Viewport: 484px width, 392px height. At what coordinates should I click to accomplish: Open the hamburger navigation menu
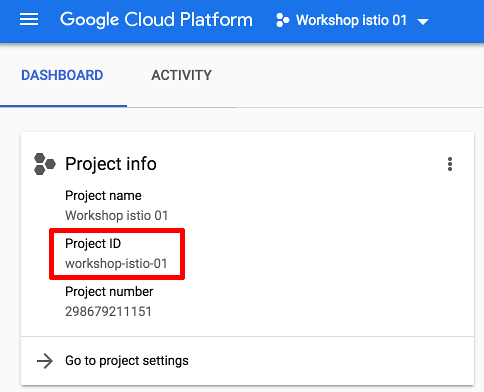tap(29, 19)
